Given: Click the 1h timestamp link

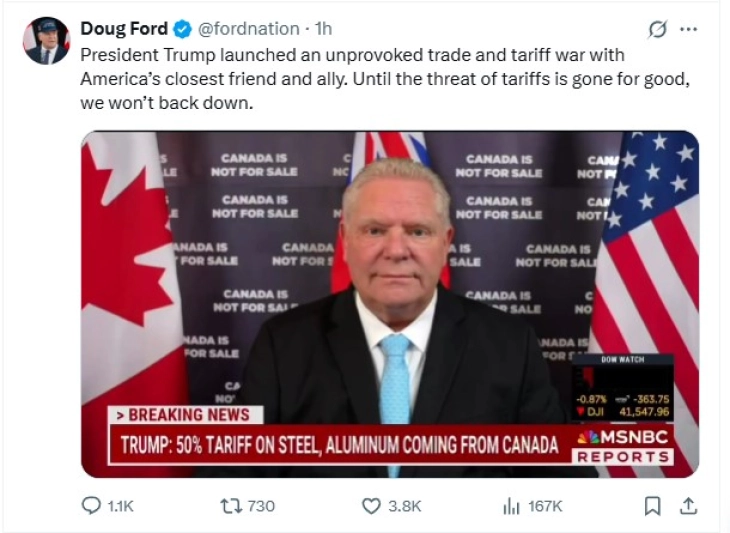Looking at the screenshot, I should tap(323, 29).
